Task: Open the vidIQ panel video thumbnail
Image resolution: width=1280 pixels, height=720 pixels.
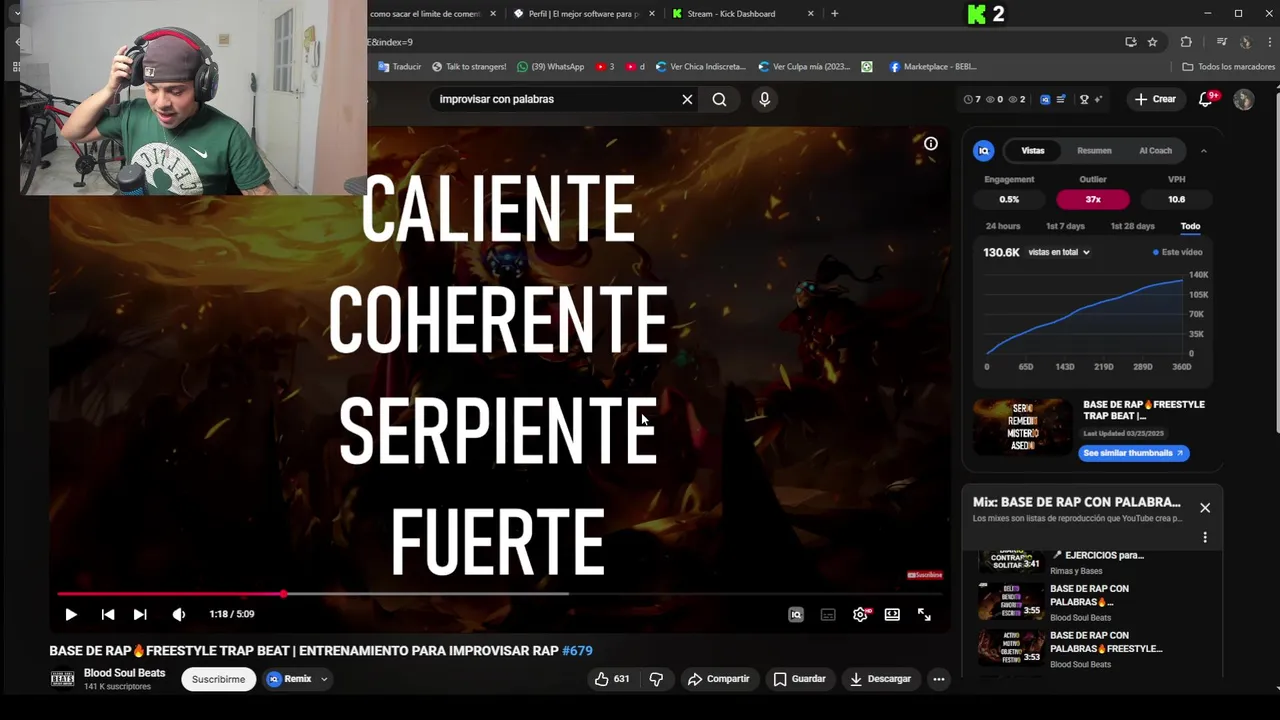Action: tap(1022, 427)
